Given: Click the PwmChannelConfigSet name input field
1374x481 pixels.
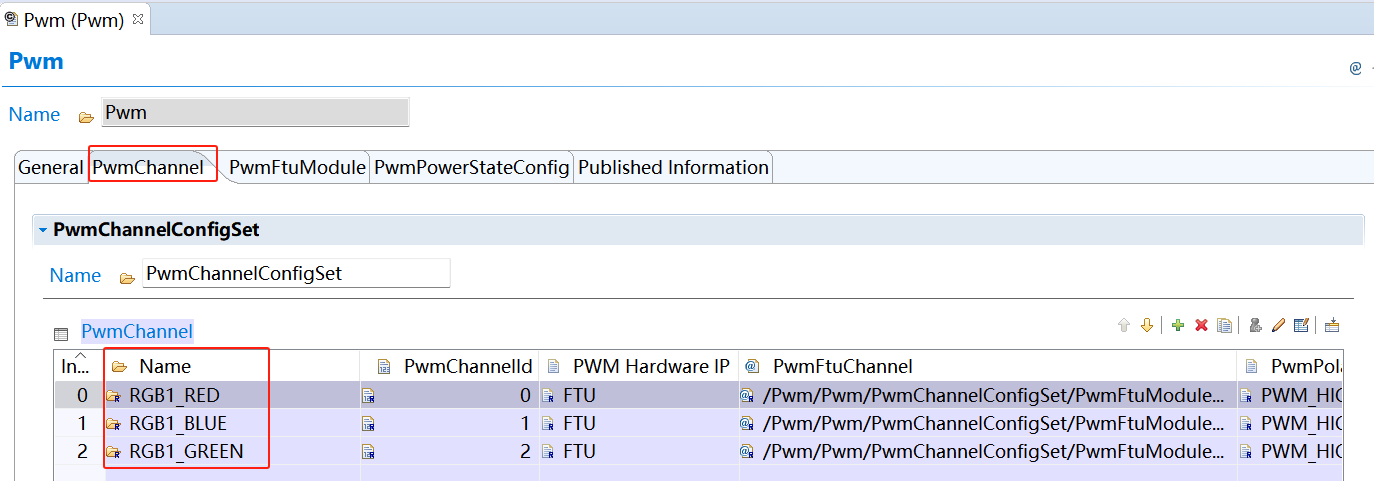Looking at the screenshot, I should point(296,273).
